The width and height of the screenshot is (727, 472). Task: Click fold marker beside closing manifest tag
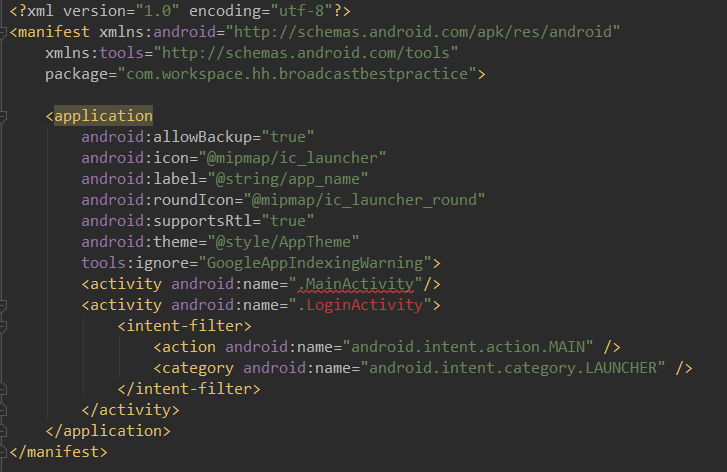[2, 452]
